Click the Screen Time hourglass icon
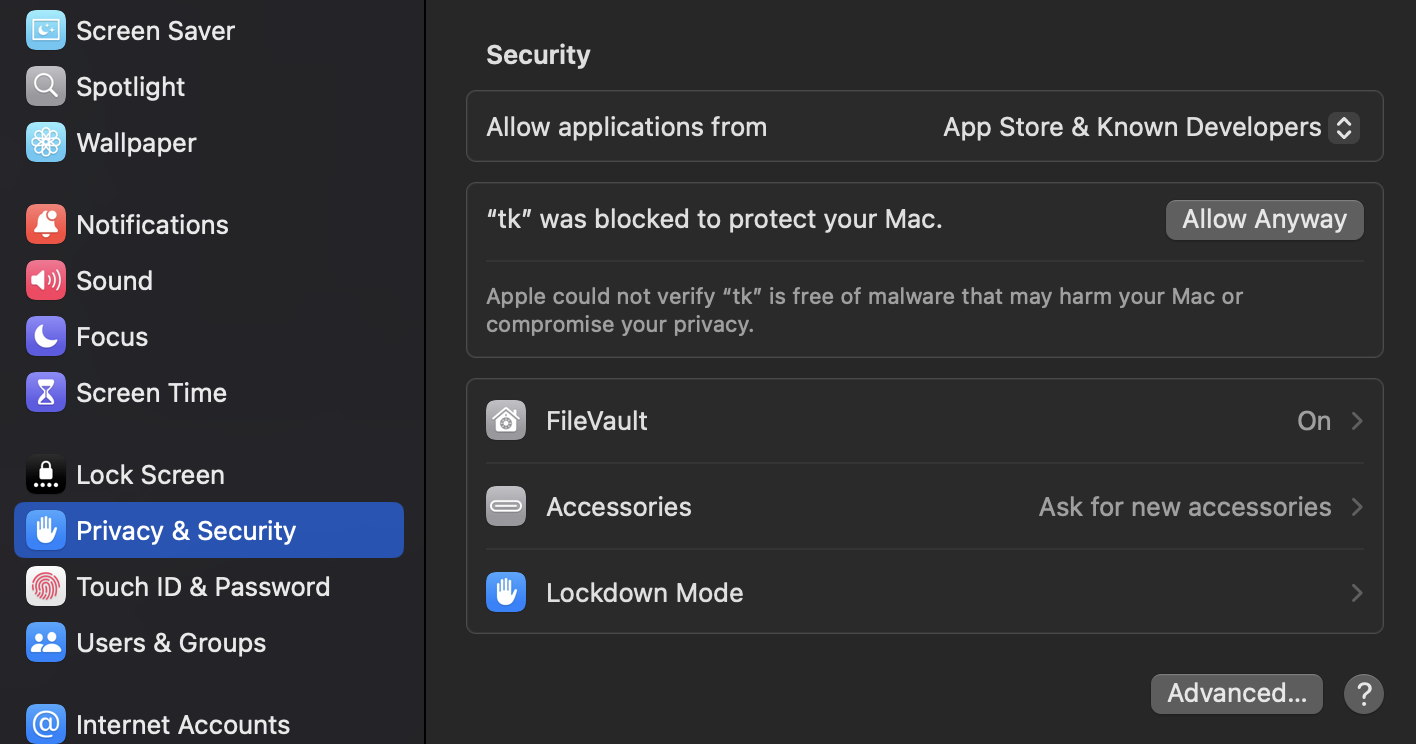Viewport: 1416px width, 744px height. click(x=45, y=392)
